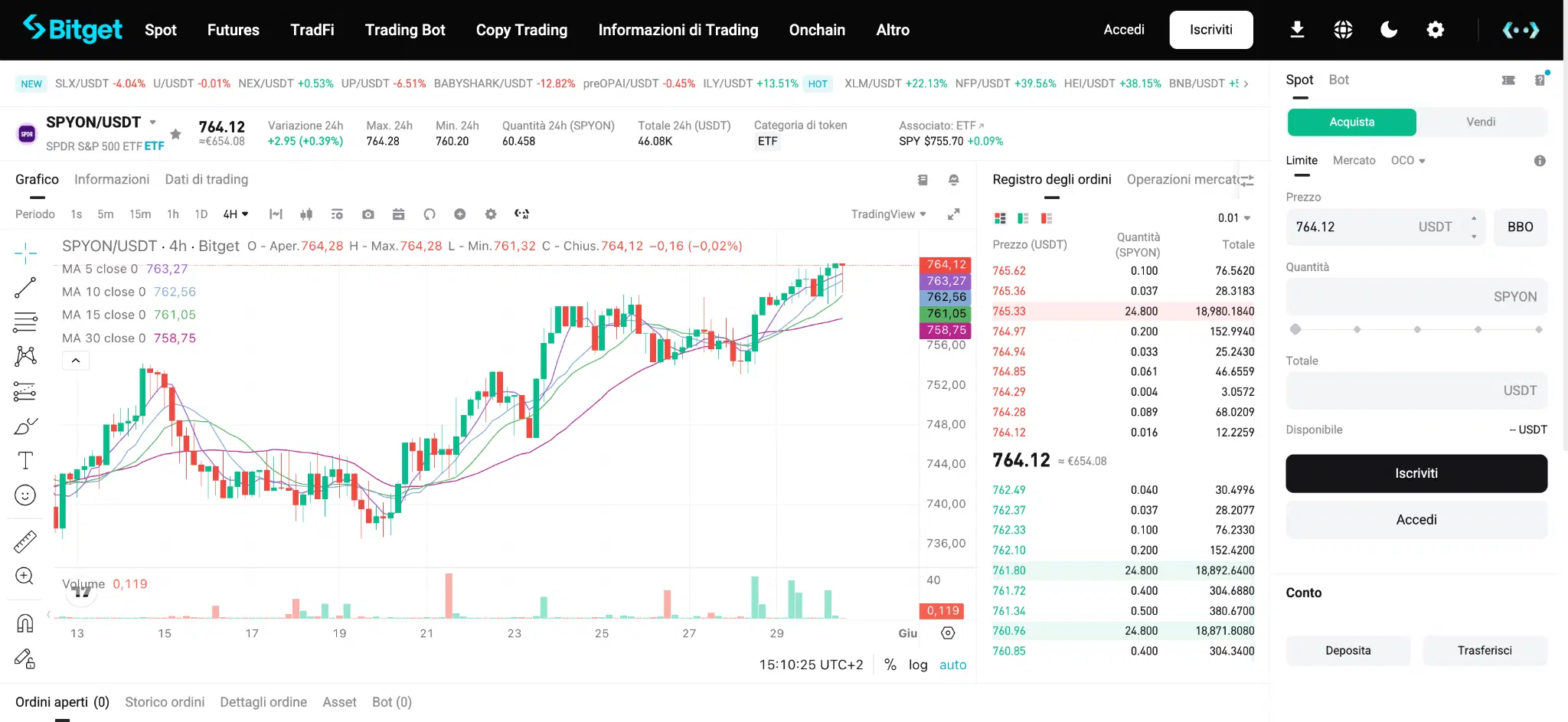Collapse the moving average indicator legend
Screen dimensions: 1568x722
[x=76, y=360]
